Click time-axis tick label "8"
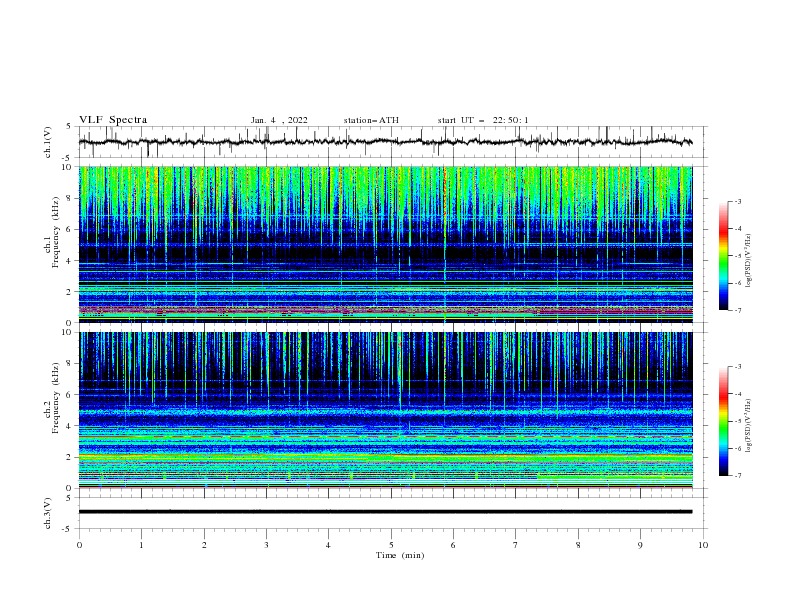Image resolution: width=792 pixels, height=612 pixels. 578,545
